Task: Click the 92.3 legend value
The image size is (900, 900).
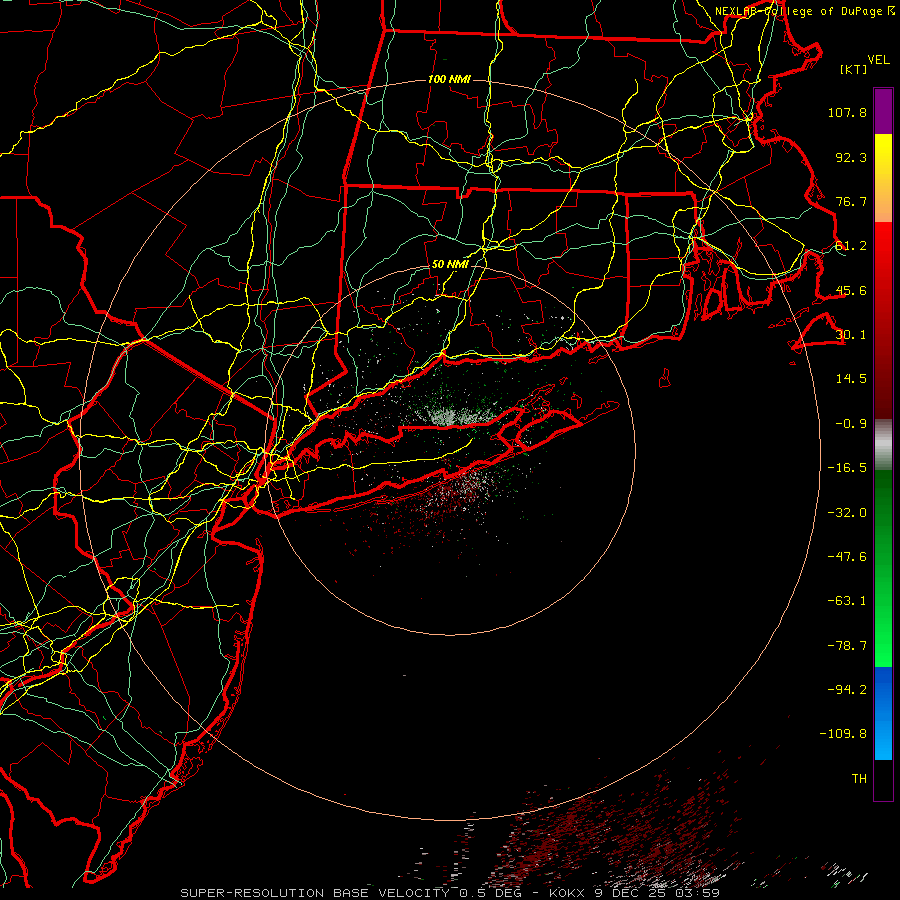Action: [851, 157]
